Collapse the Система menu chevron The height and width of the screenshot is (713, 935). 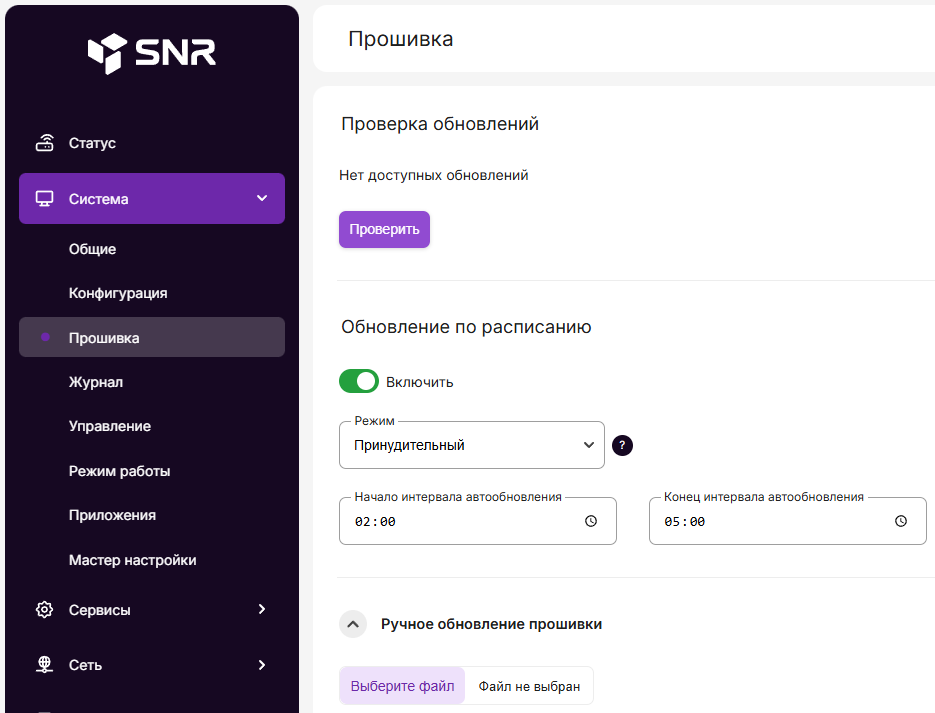(262, 198)
